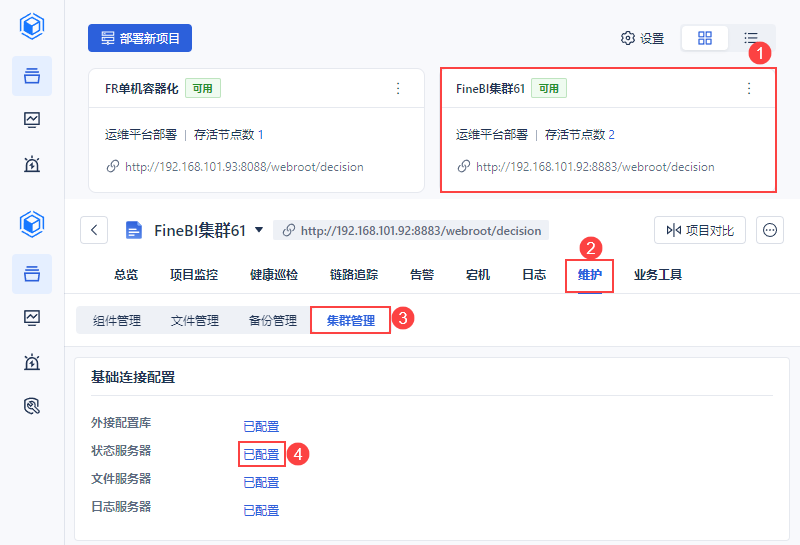Click the 项目对比 button

699,230
